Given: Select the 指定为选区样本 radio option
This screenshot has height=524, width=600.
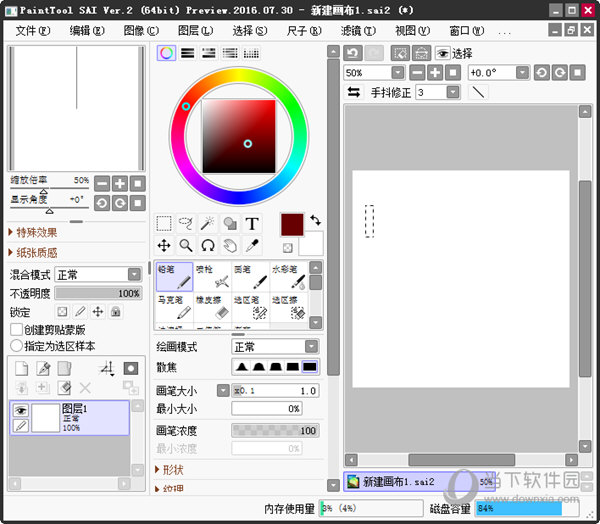Looking at the screenshot, I should [x=17, y=345].
